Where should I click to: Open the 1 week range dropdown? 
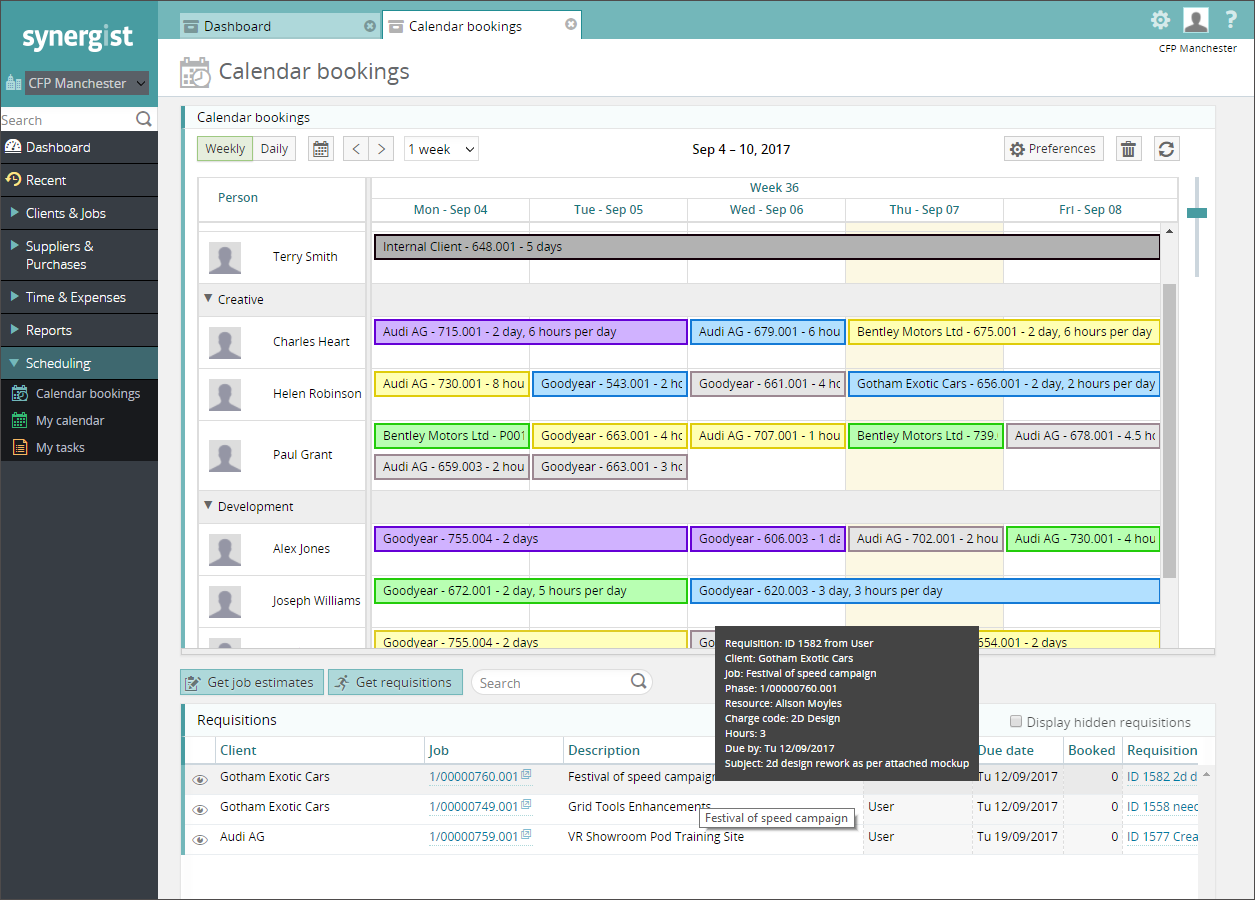(x=441, y=149)
